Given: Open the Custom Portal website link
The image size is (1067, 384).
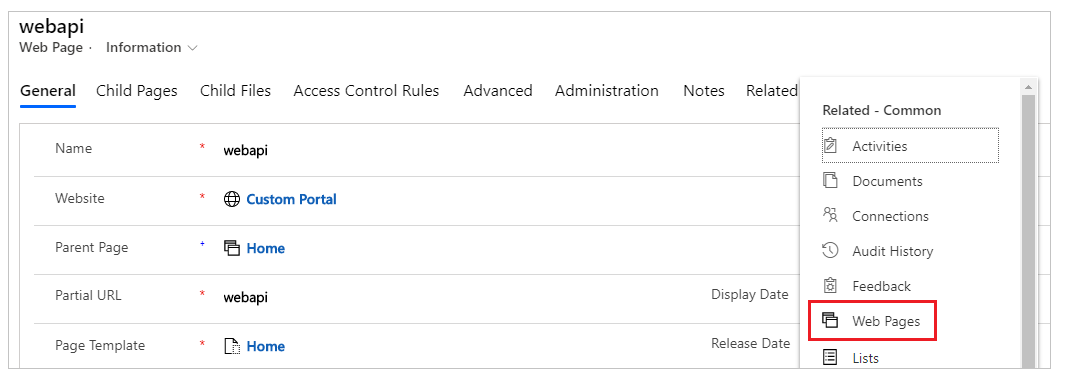Looking at the screenshot, I should pyautogui.click(x=291, y=199).
